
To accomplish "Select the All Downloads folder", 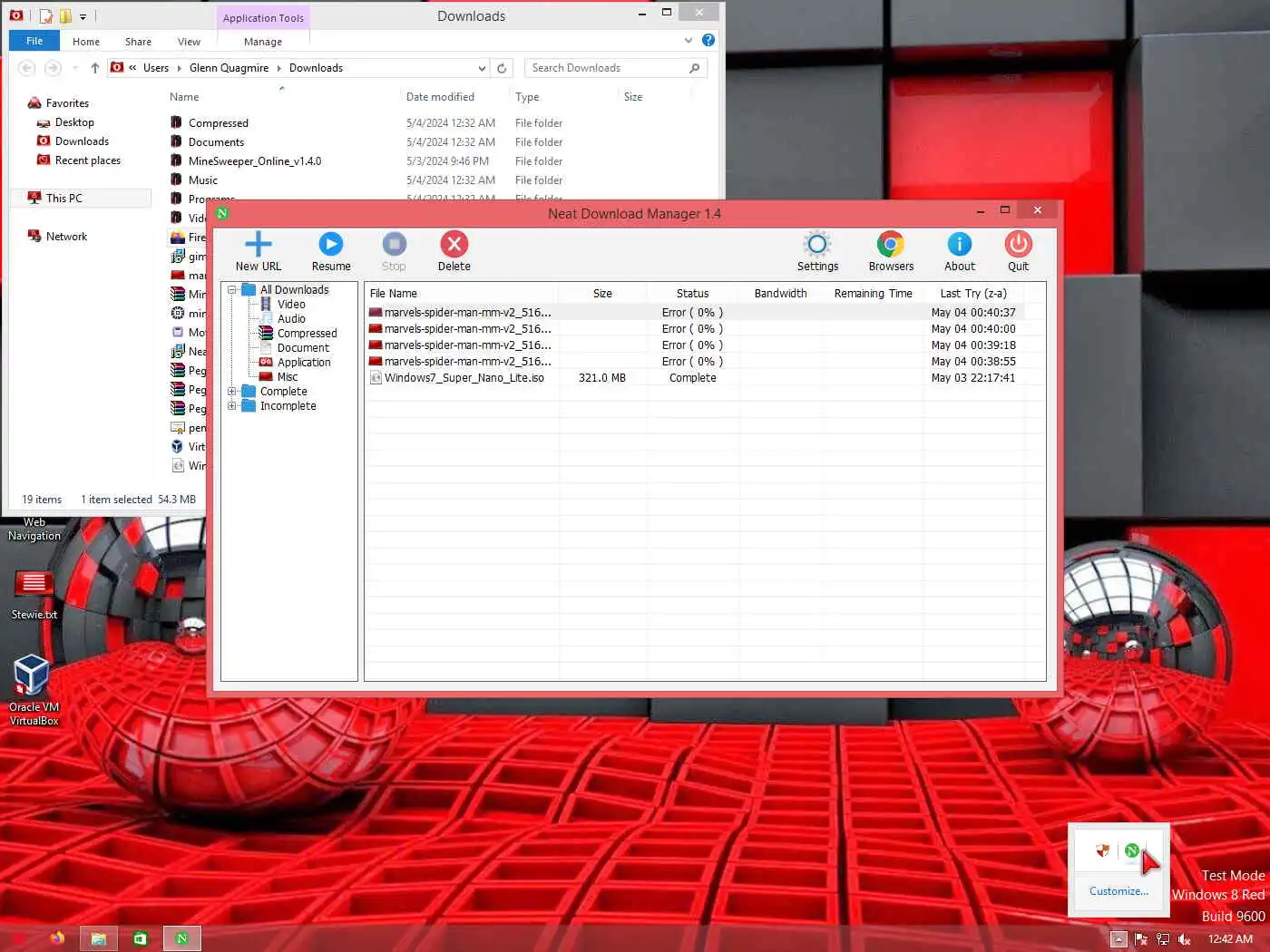I will pos(294,290).
